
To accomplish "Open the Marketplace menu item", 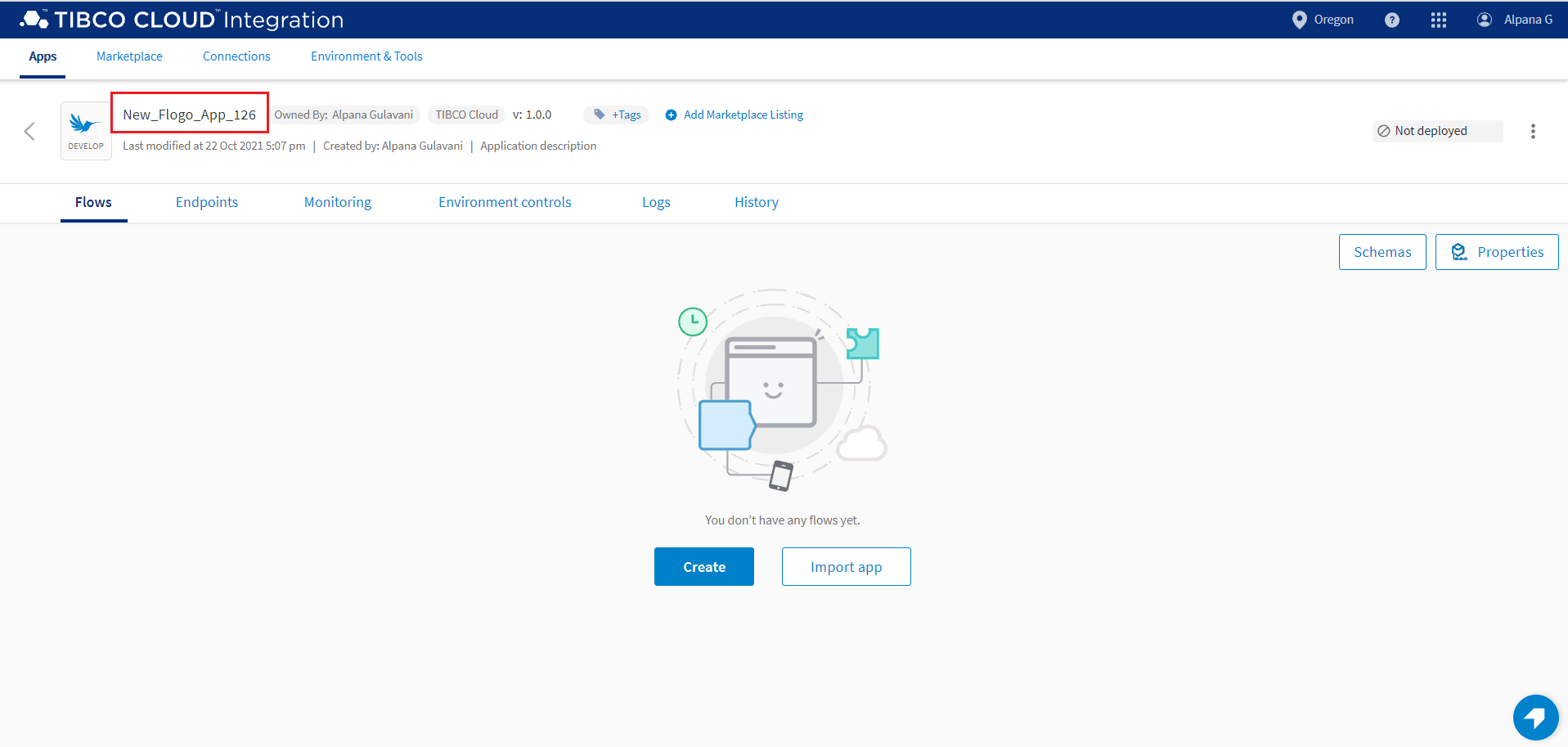I will (129, 56).
